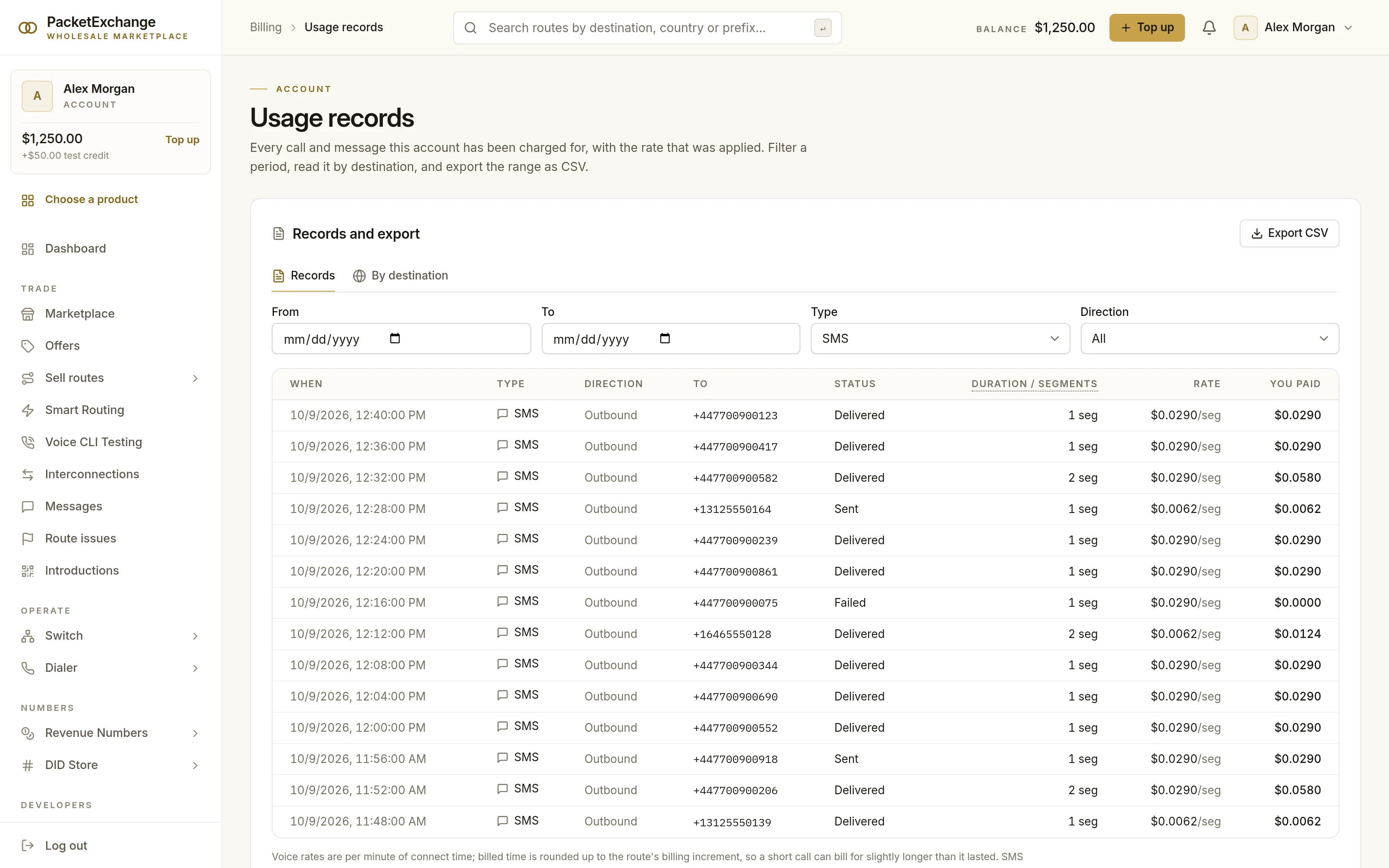Expand the Revenue Numbers submenu
The image size is (1389, 868).
tap(195, 733)
